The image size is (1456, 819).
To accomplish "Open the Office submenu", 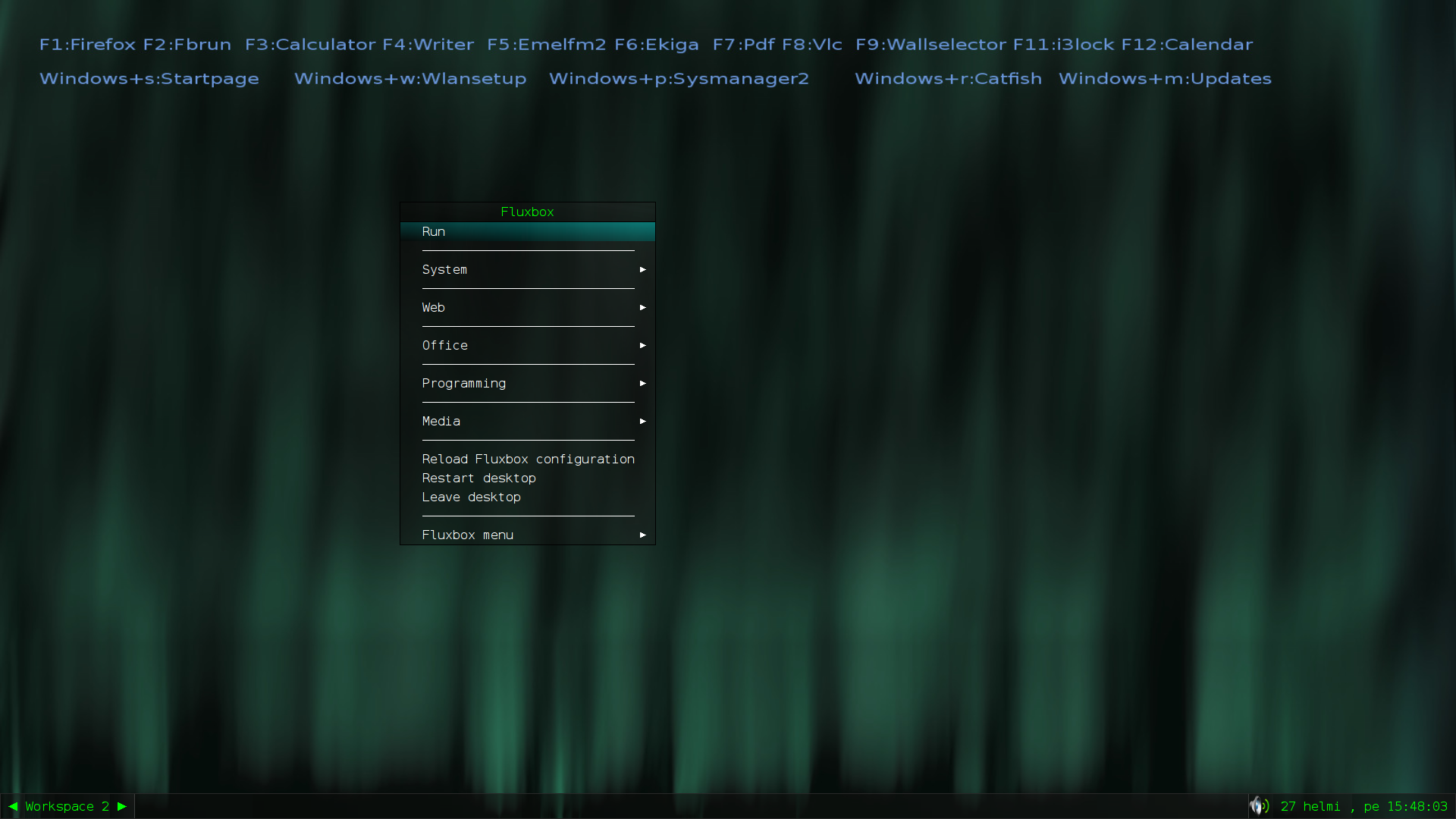I will coord(527,345).
